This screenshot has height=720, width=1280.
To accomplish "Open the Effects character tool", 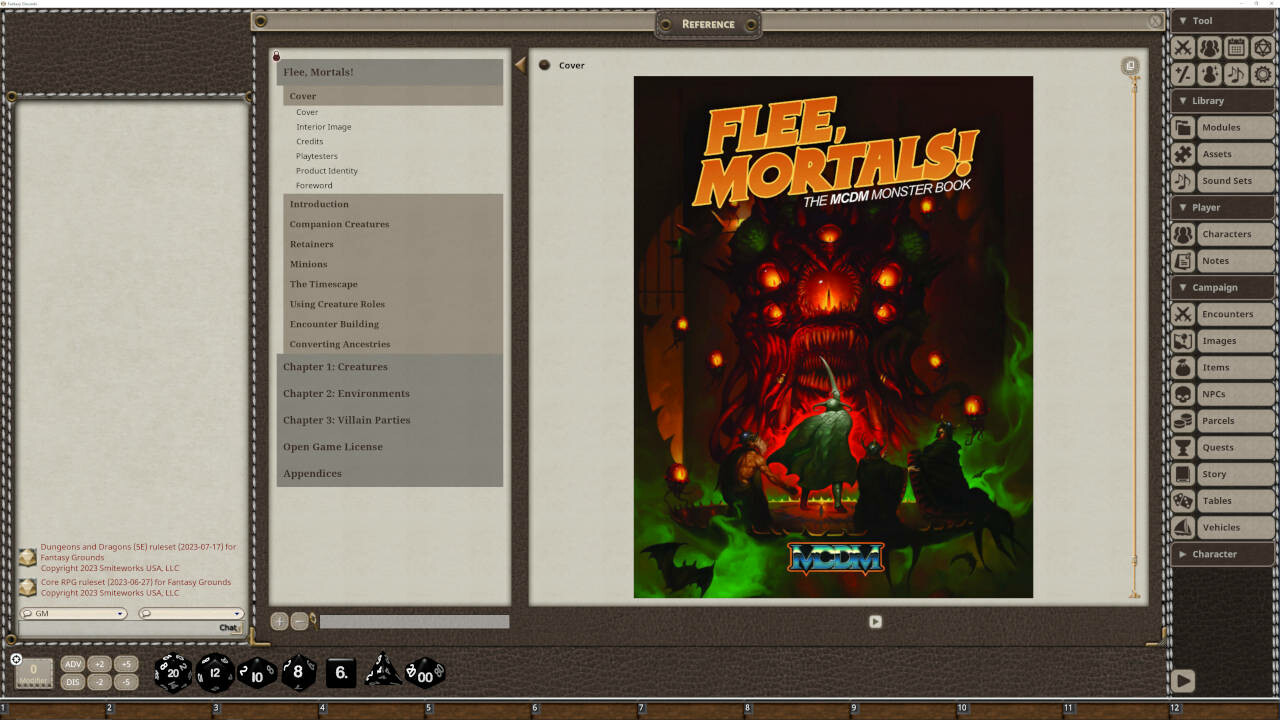I will 1209,74.
